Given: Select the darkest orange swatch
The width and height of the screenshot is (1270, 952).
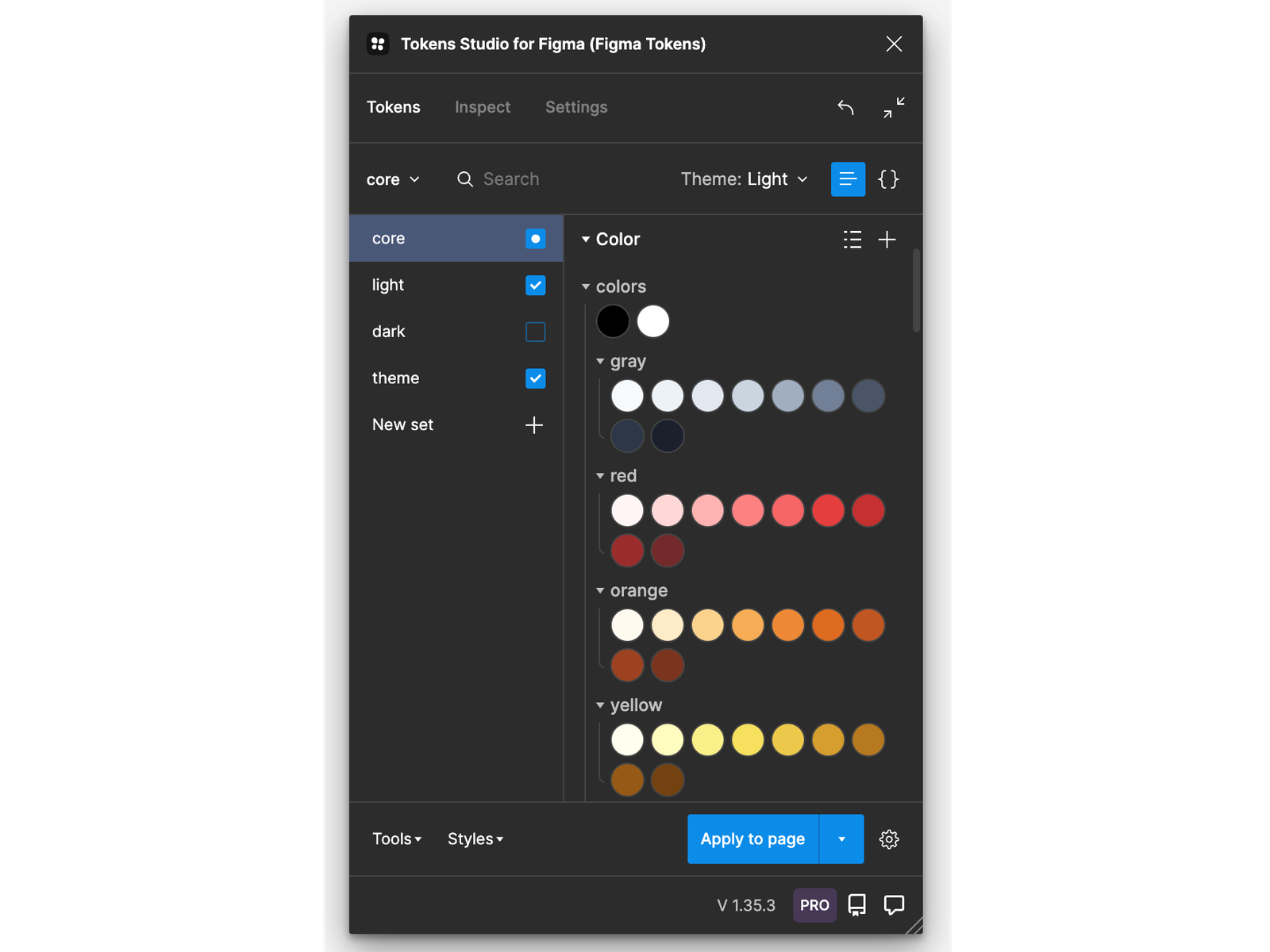Looking at the screenshot, I should [x=668, y=665].
